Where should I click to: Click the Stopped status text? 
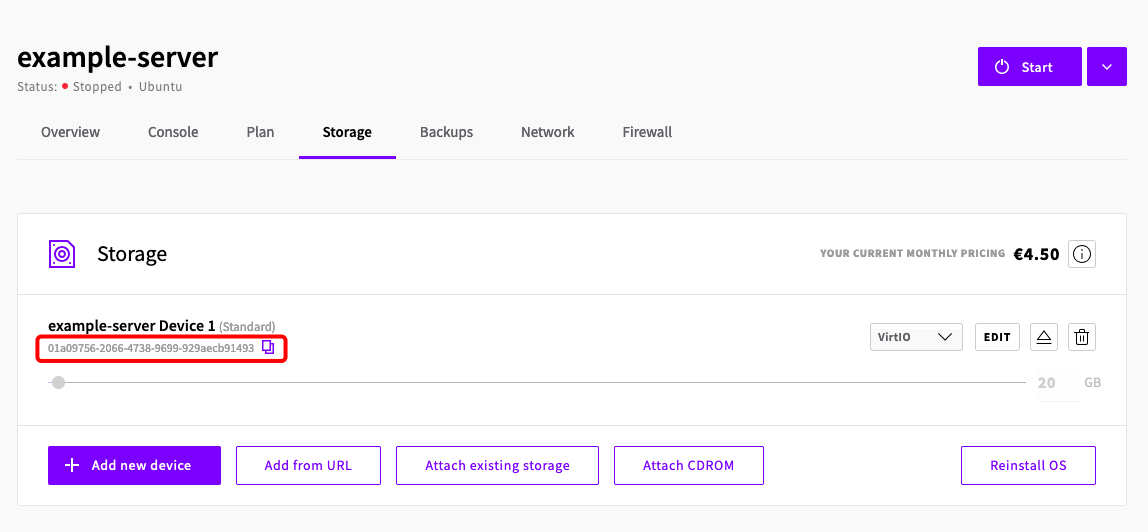[97, 86]
